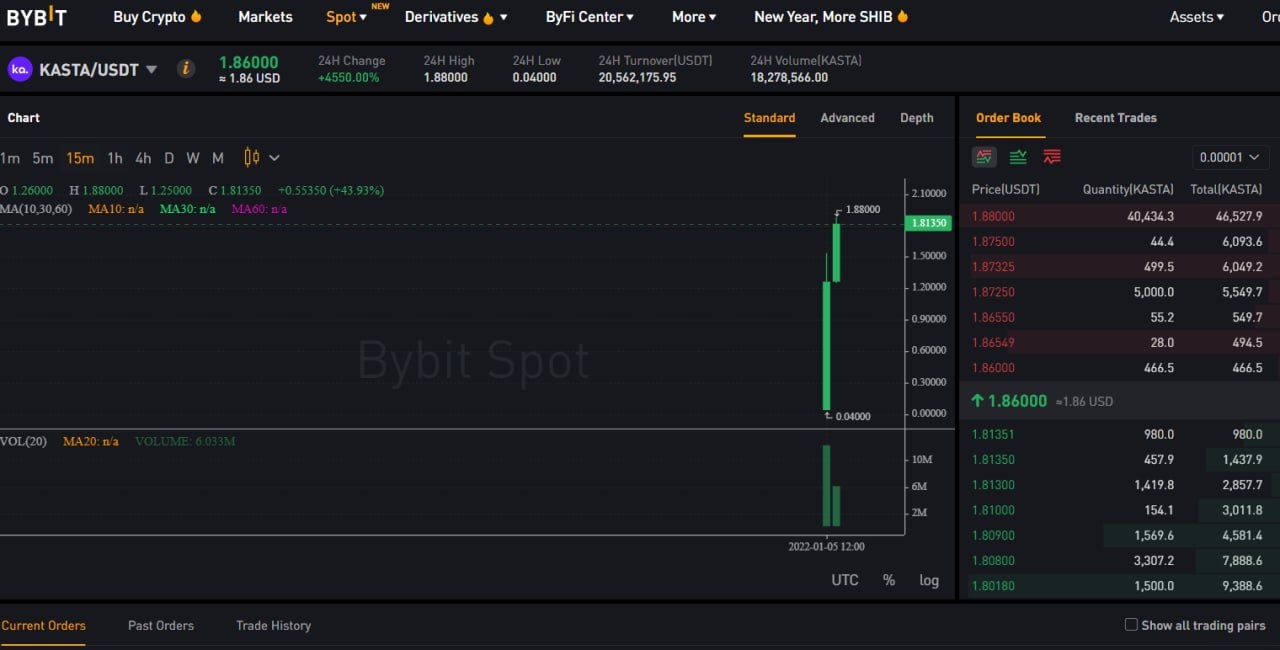Click sell order price 1.88000
1280x650 pixels.
coord(993,216)
